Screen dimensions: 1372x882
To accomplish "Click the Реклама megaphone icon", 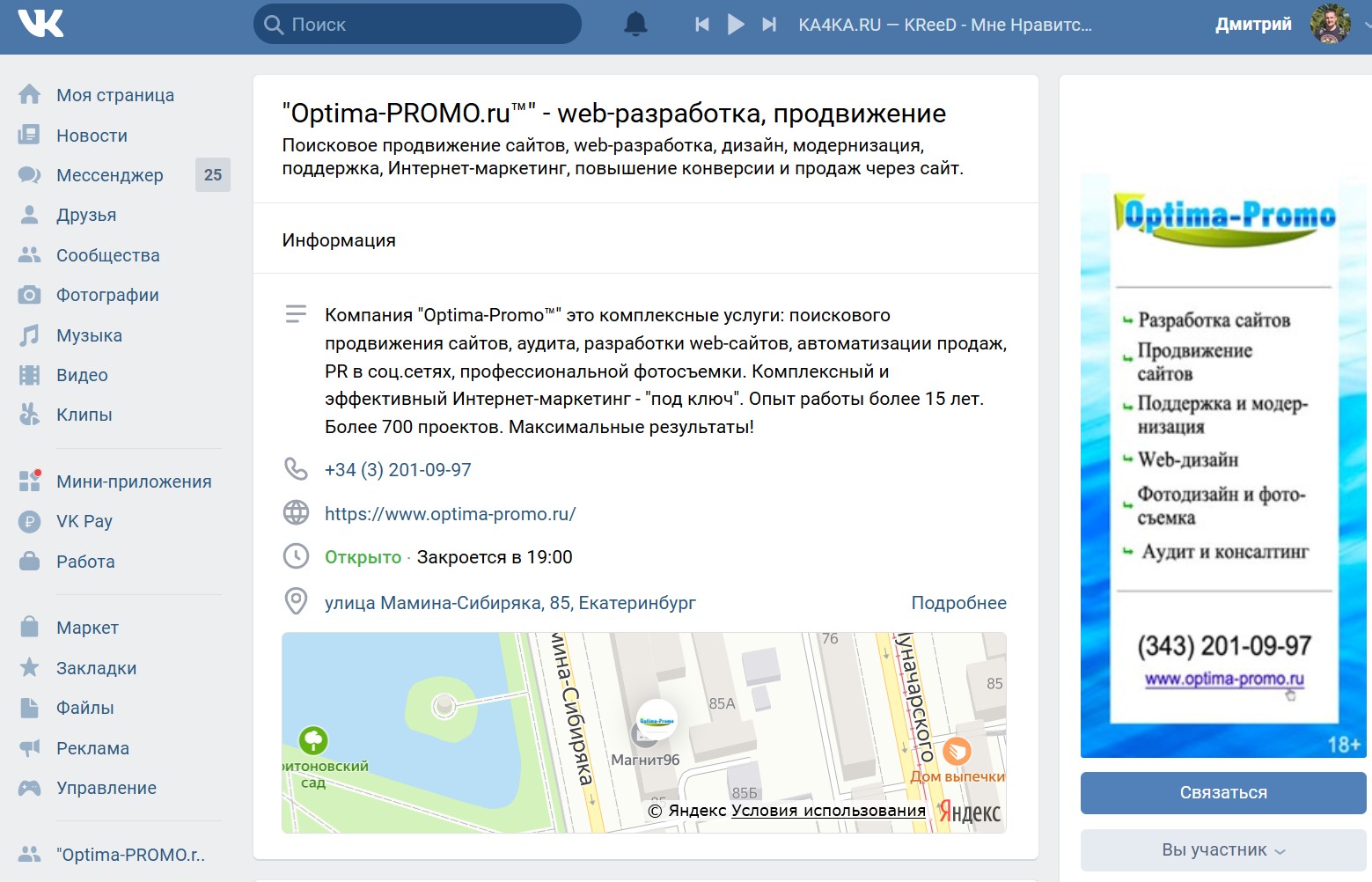I will [x=30, y=748].
